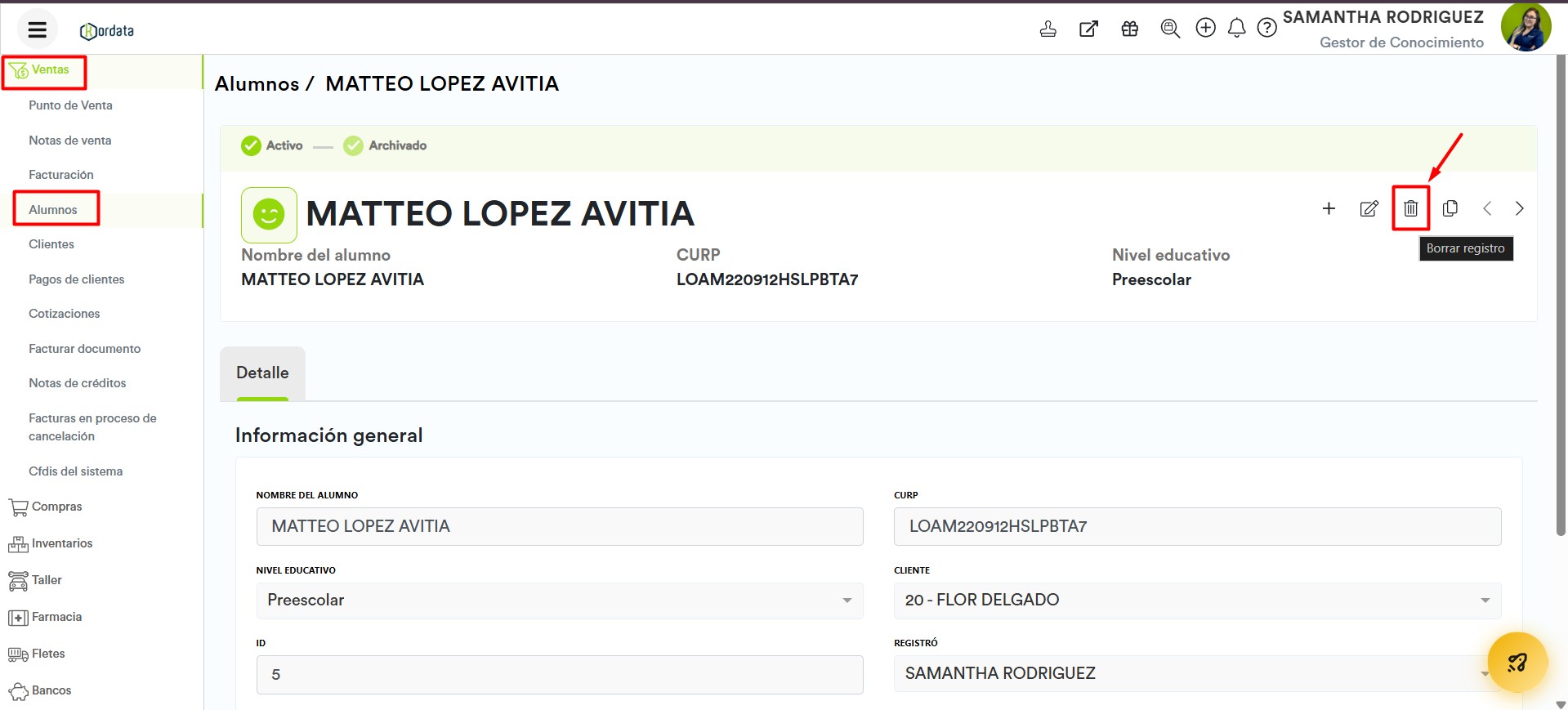Open the help question mark icon
The image size is (1568, 710).
click(1266, 28)
